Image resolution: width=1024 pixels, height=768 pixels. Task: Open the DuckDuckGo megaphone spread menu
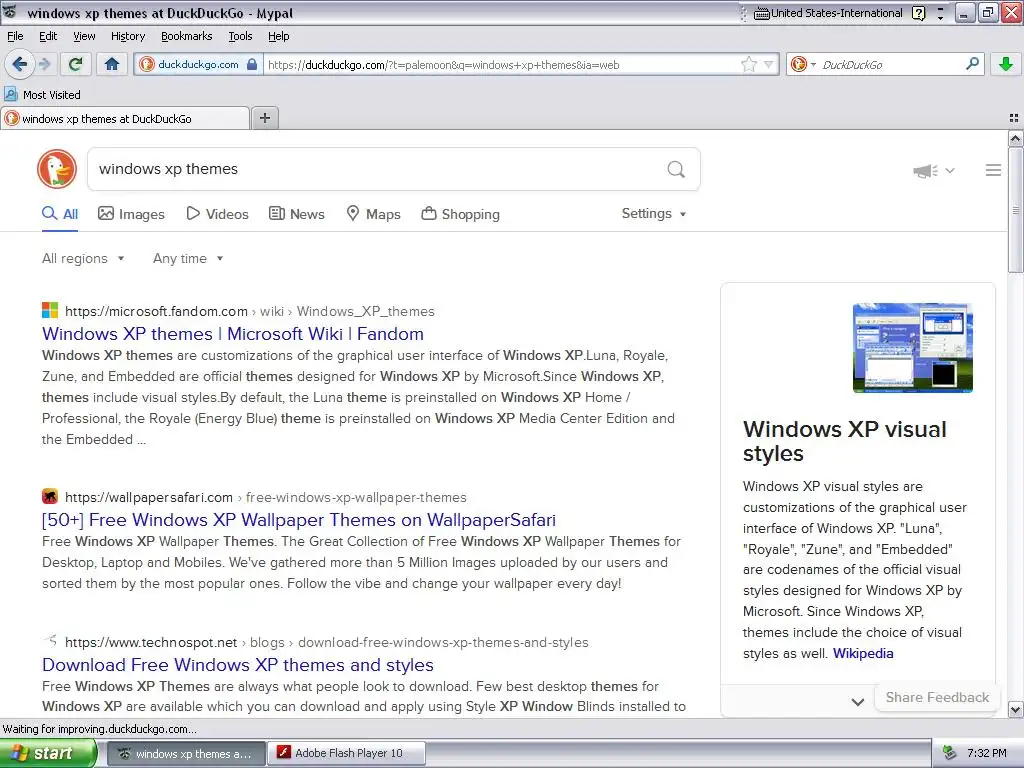934,170
